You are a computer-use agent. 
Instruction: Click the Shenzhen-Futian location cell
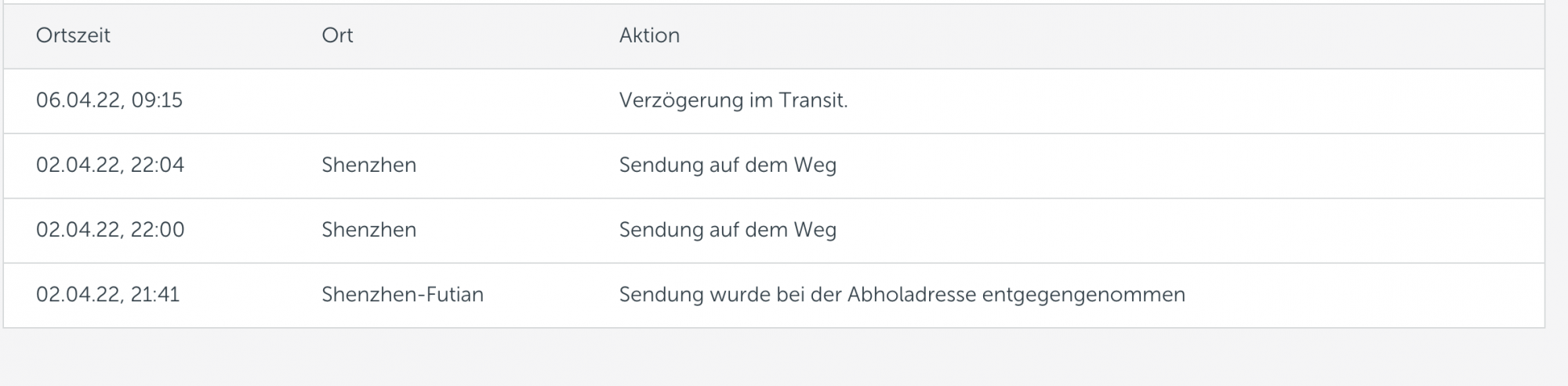tap(402, 294)
